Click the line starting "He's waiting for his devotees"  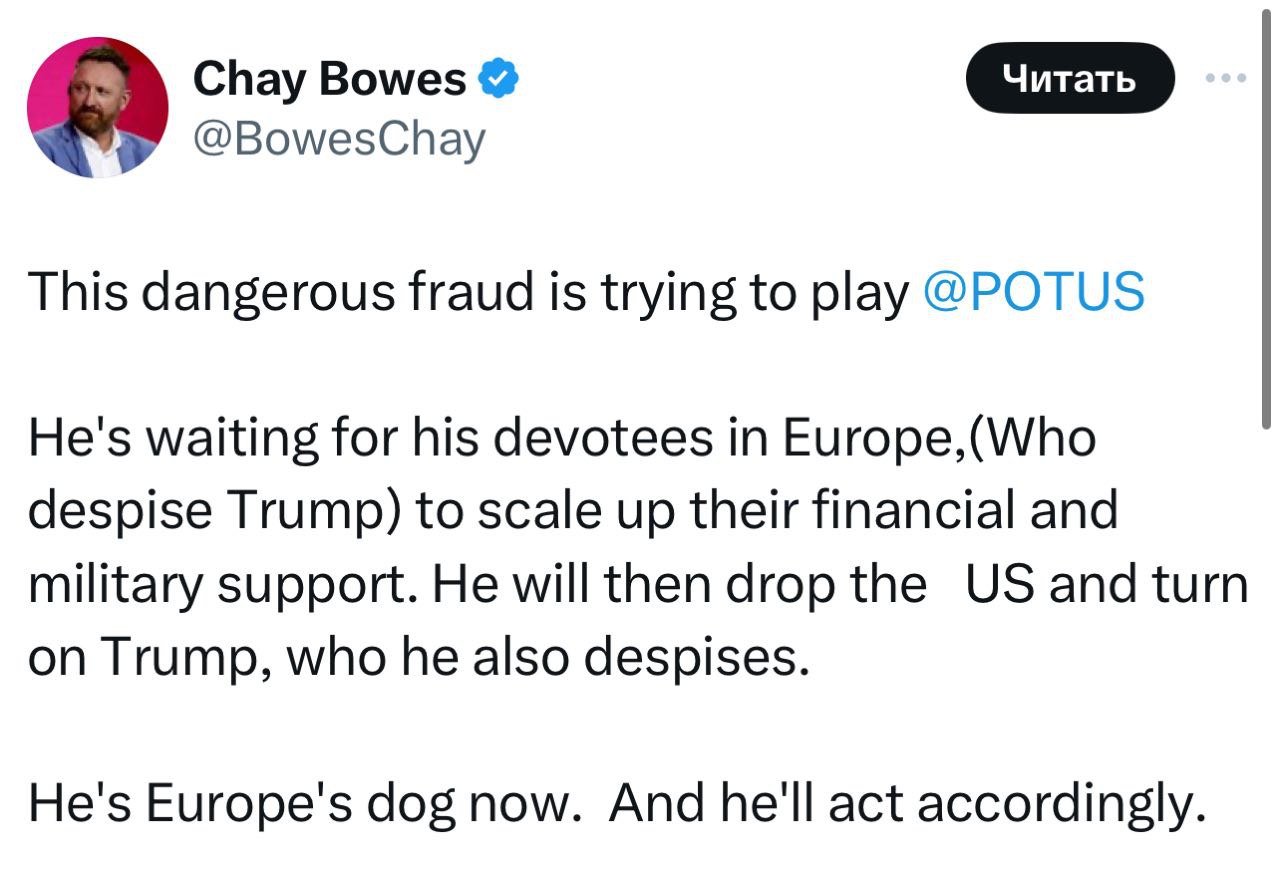(562, 438)
